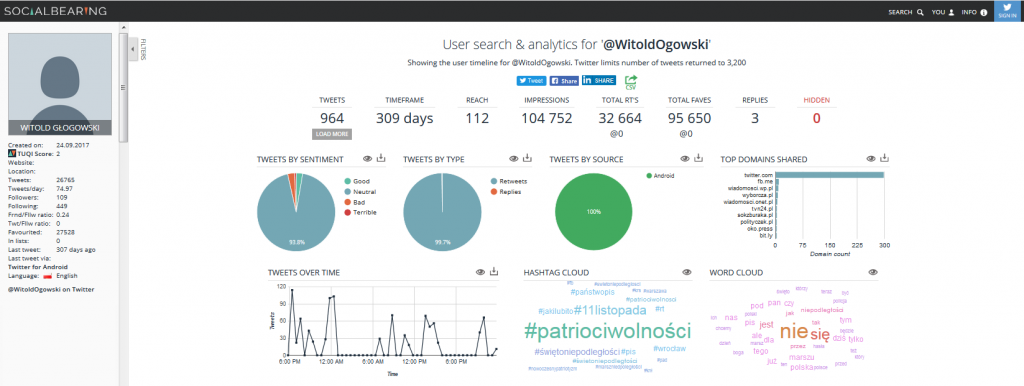
Task: Click the 32 664 total RT's value
Action: pyautogui.click(x=620, y=118)
